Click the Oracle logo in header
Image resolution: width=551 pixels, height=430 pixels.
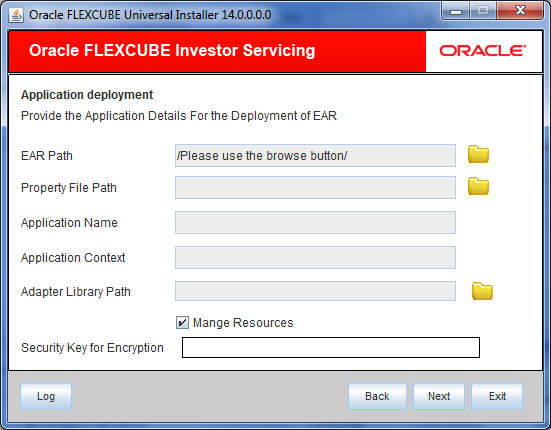(482, 51)
